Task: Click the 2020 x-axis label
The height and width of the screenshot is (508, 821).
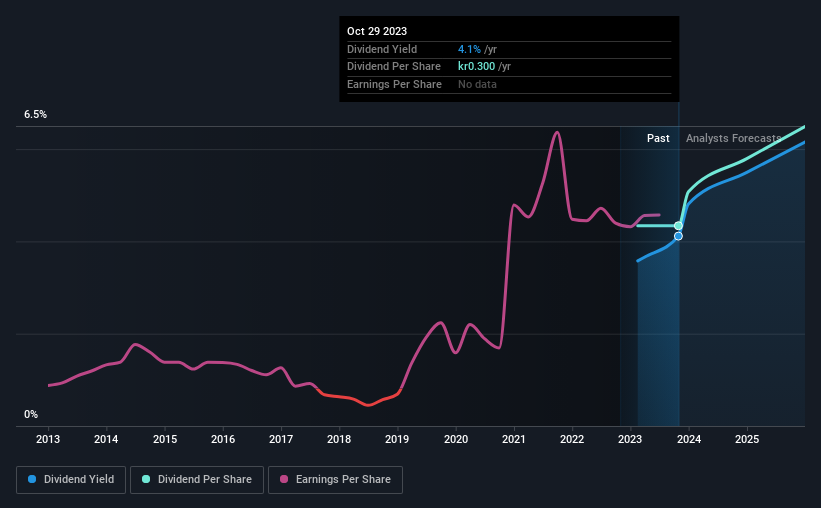Action: point(456,439)
